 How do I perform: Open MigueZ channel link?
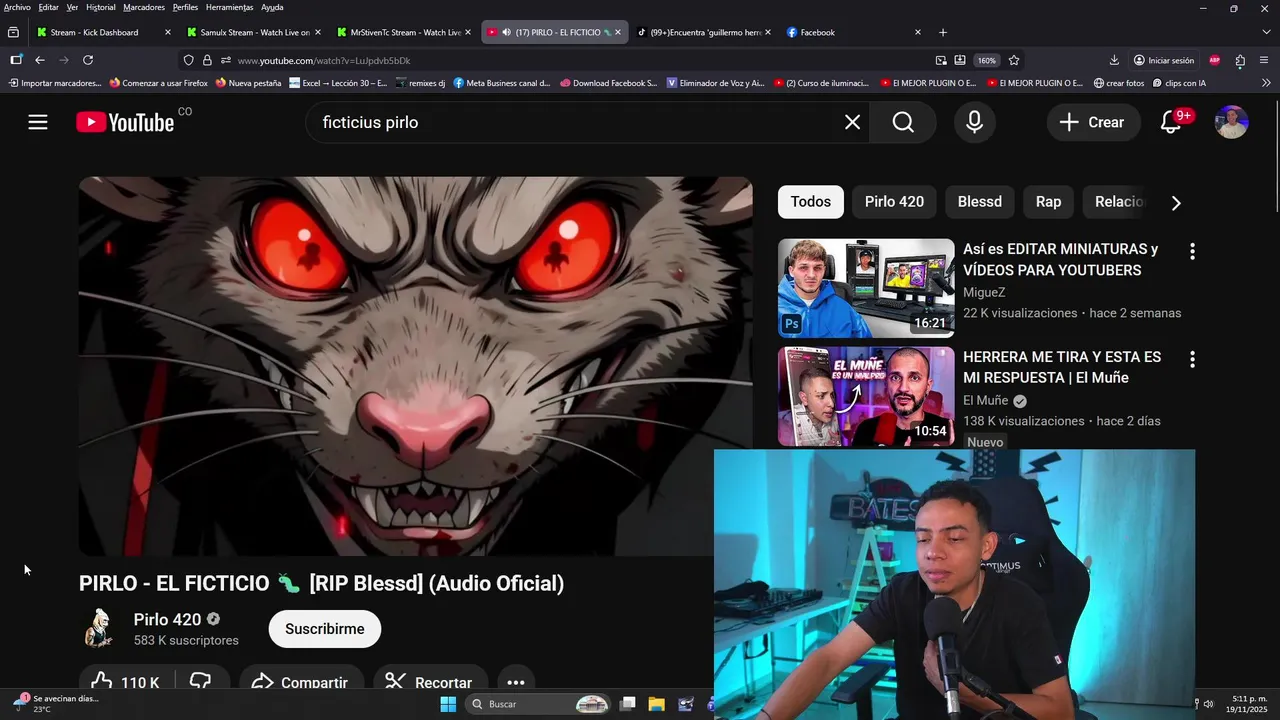click(x=984, y=292)
